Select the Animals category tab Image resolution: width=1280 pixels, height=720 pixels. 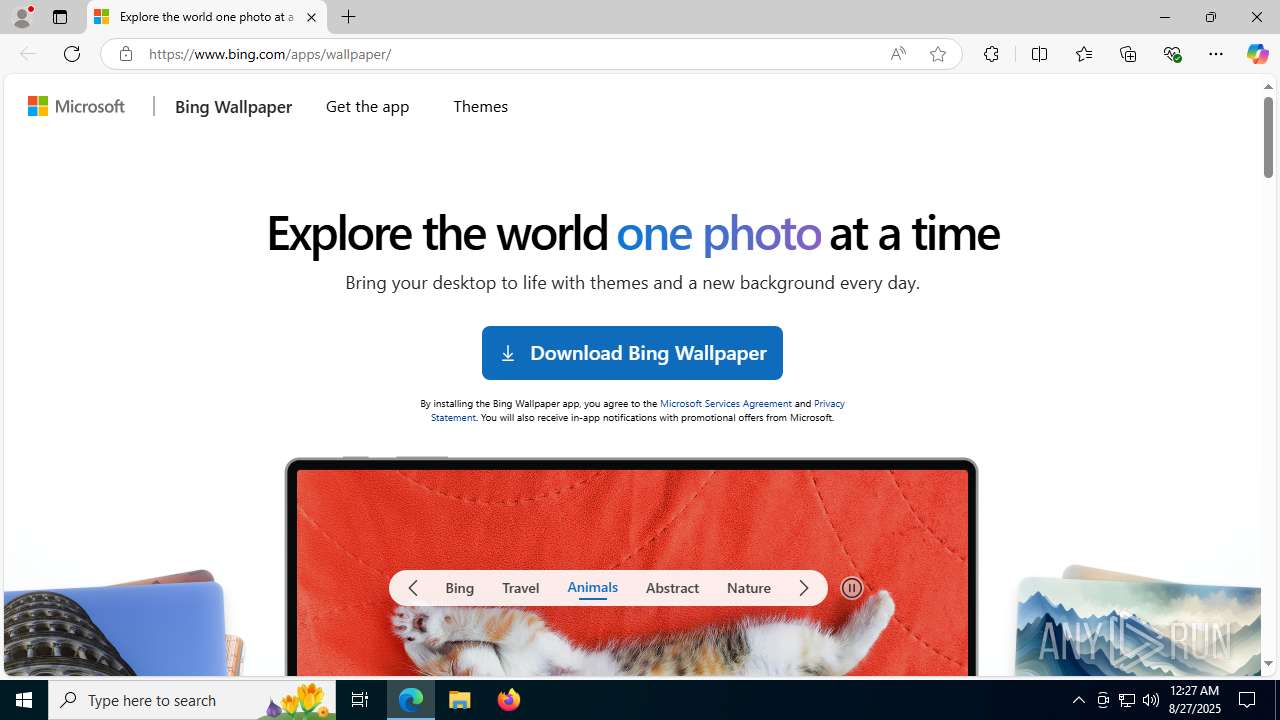pyautogui.click(x=592, y=588)
